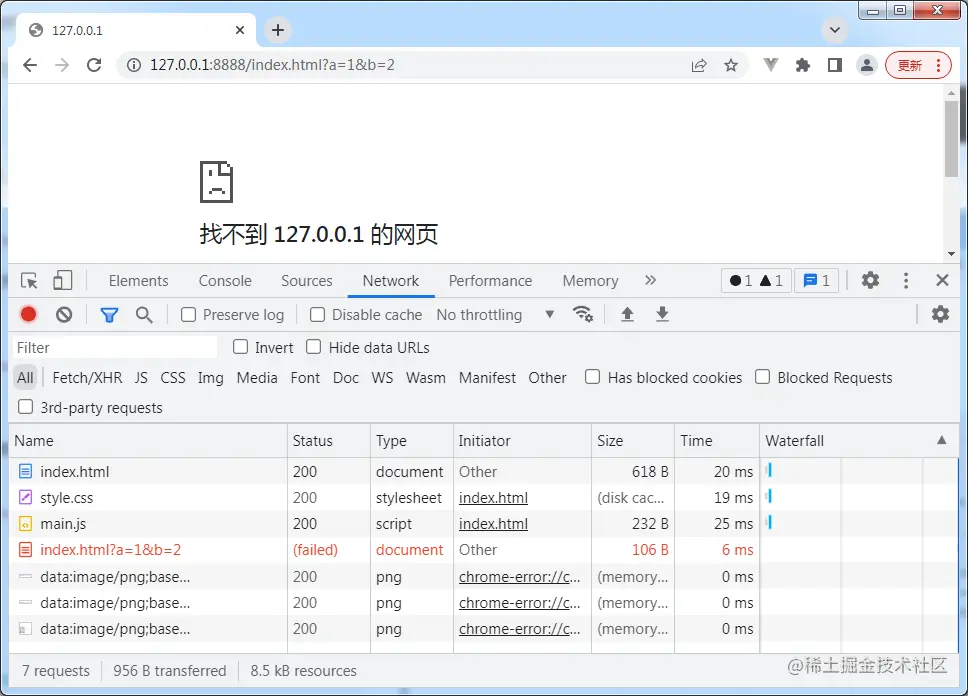Export the HAR file

662,314
